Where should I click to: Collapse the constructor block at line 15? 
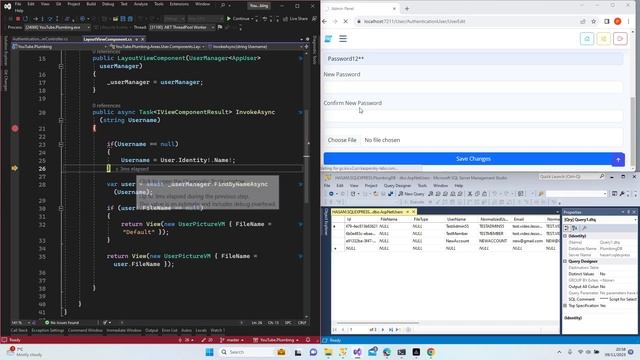[61, 66]
